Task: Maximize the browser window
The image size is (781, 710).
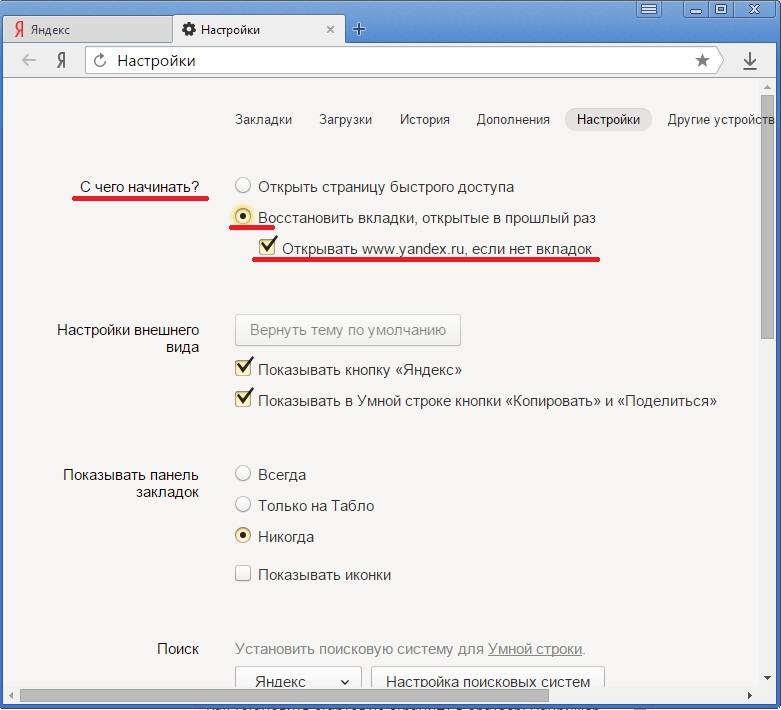Action: 720,9
